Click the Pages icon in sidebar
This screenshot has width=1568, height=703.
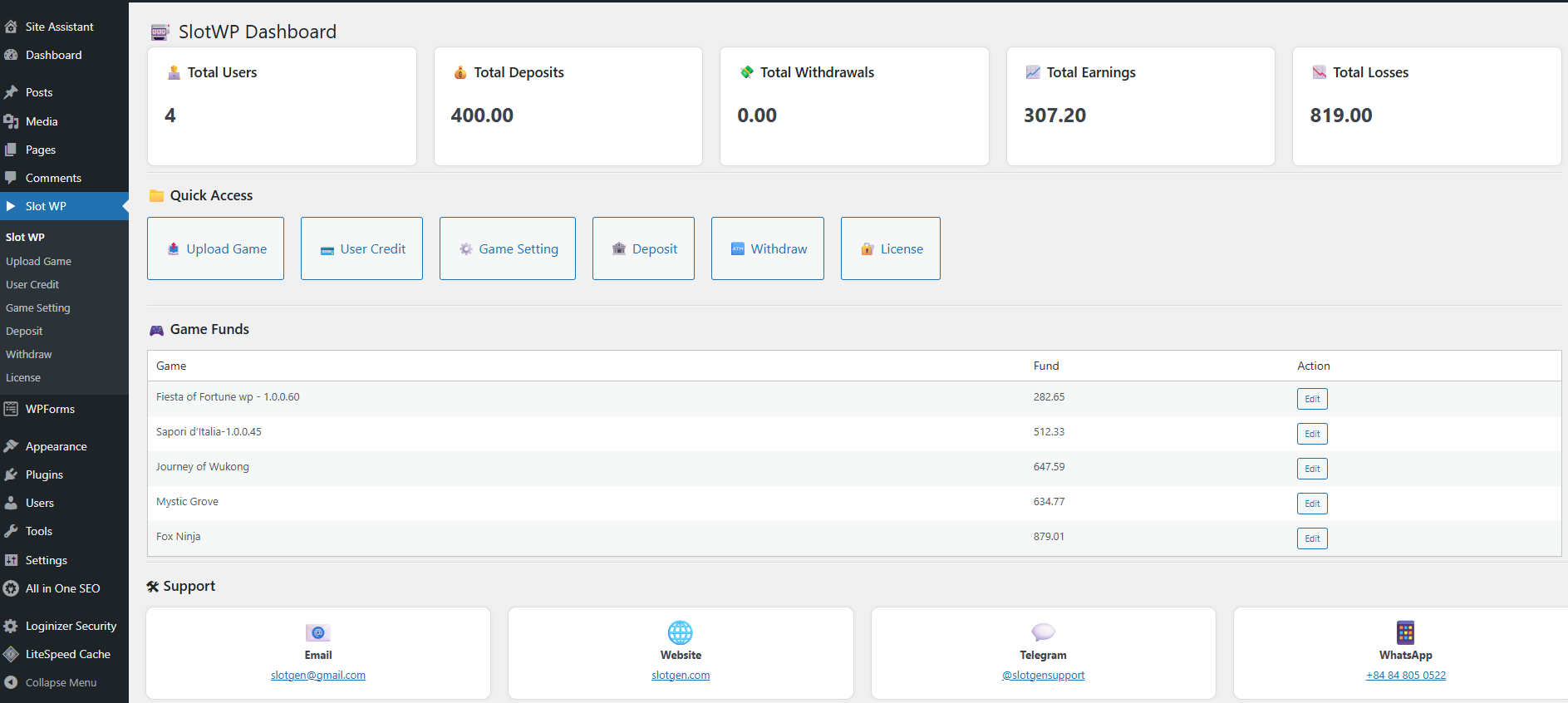(x=11, y=150)
